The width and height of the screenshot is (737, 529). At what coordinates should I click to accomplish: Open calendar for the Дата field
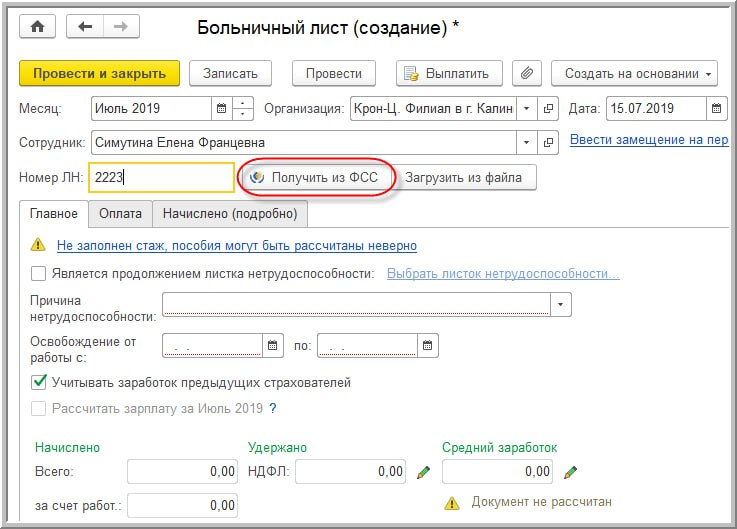point(716,109)
